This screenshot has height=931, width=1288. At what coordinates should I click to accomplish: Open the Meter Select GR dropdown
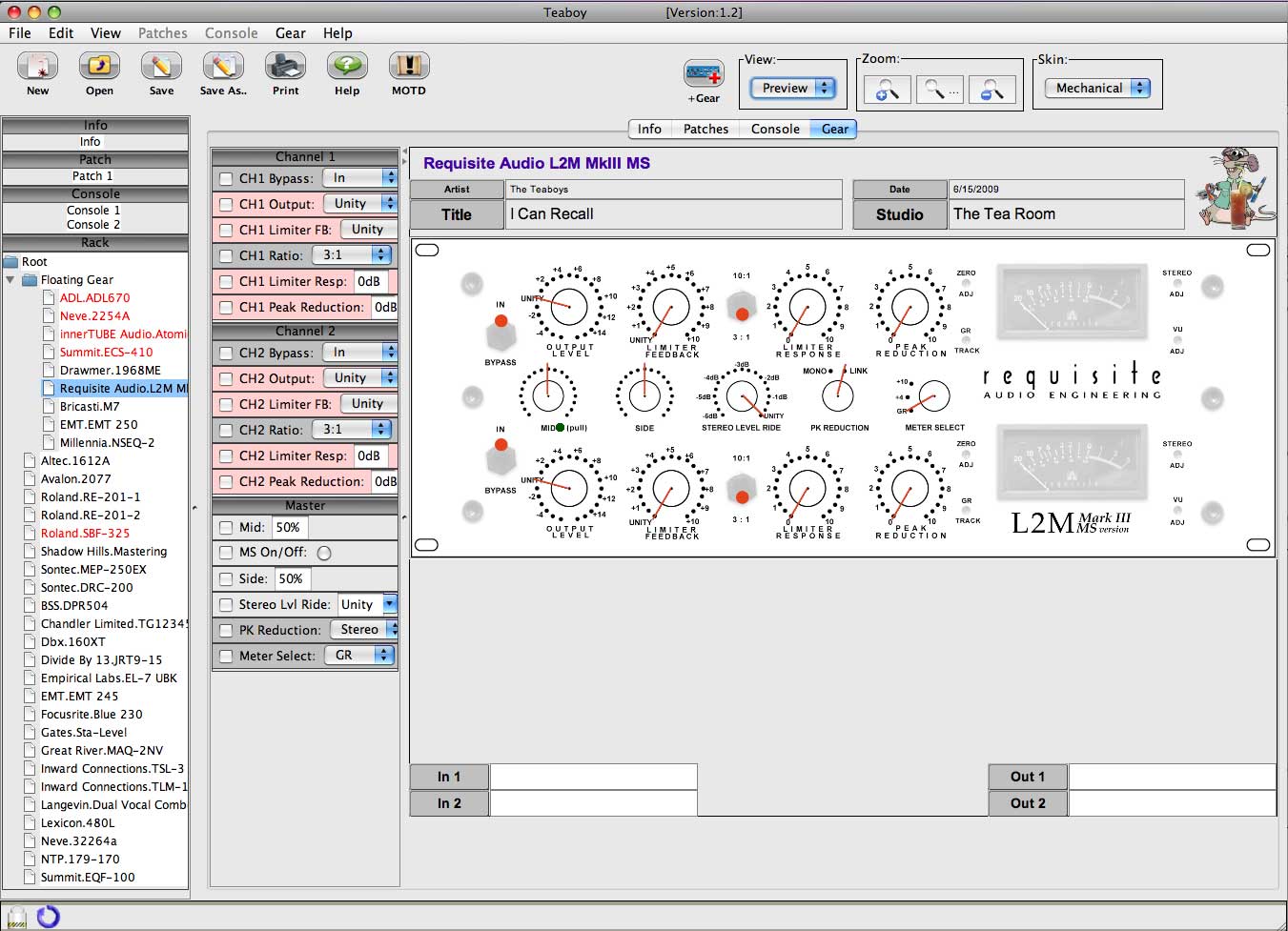pos(358,656)
